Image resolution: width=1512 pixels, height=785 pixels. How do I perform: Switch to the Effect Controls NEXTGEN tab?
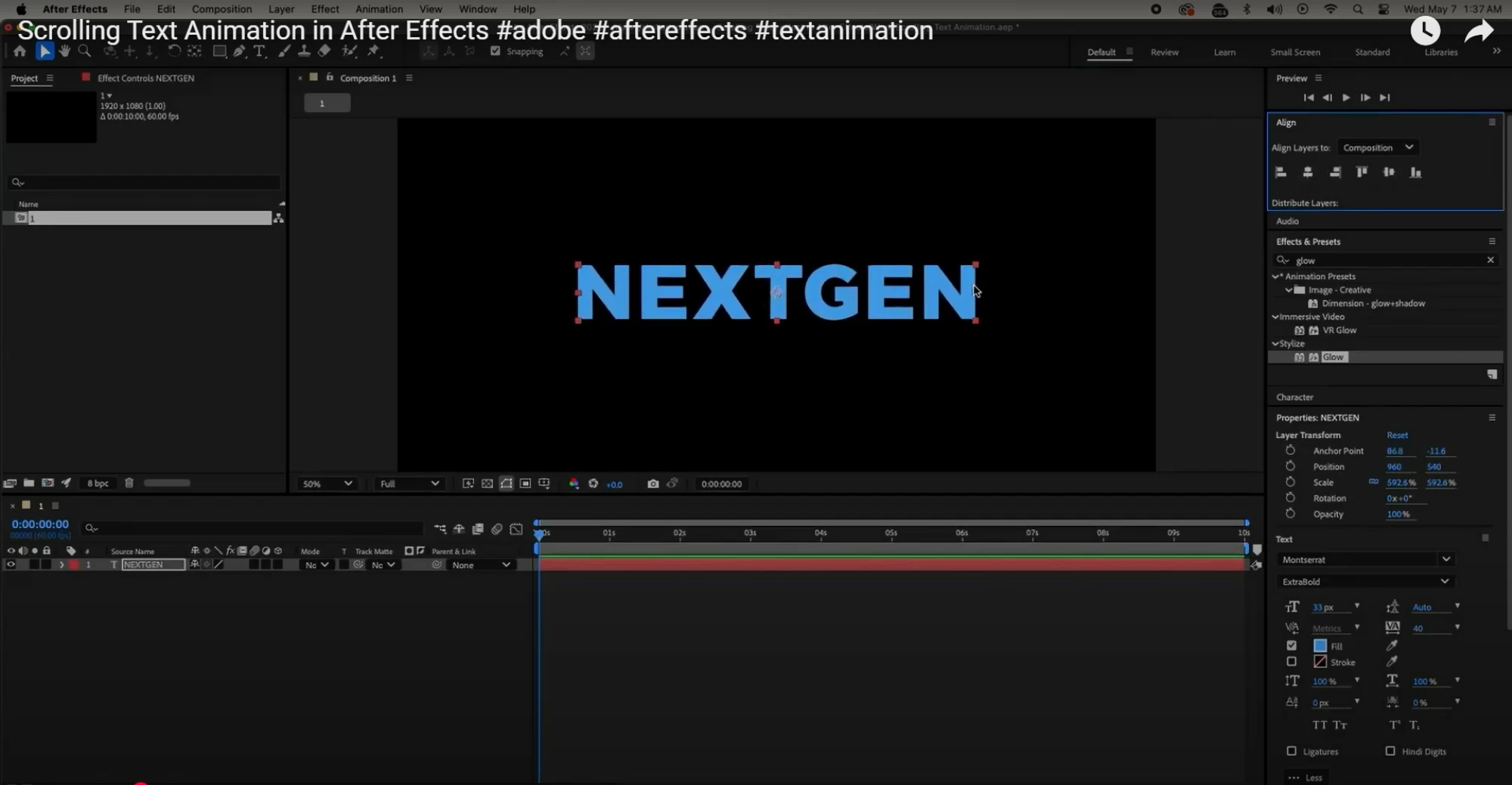point(145,78)
